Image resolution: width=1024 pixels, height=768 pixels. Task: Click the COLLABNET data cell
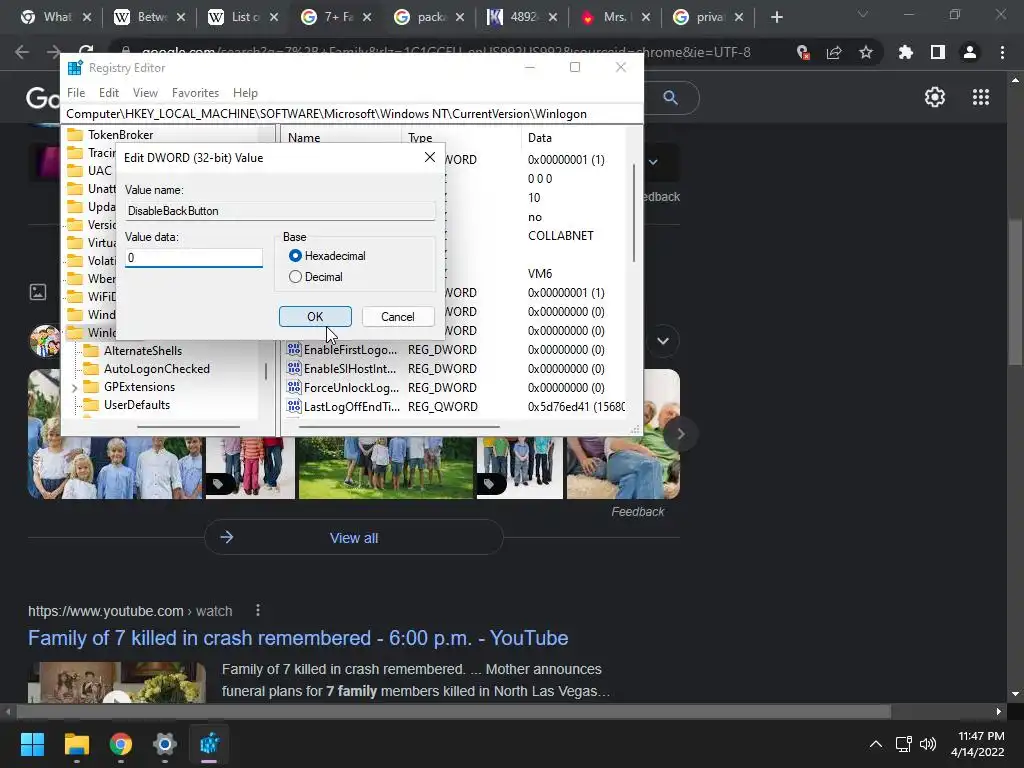click(560, 236)
